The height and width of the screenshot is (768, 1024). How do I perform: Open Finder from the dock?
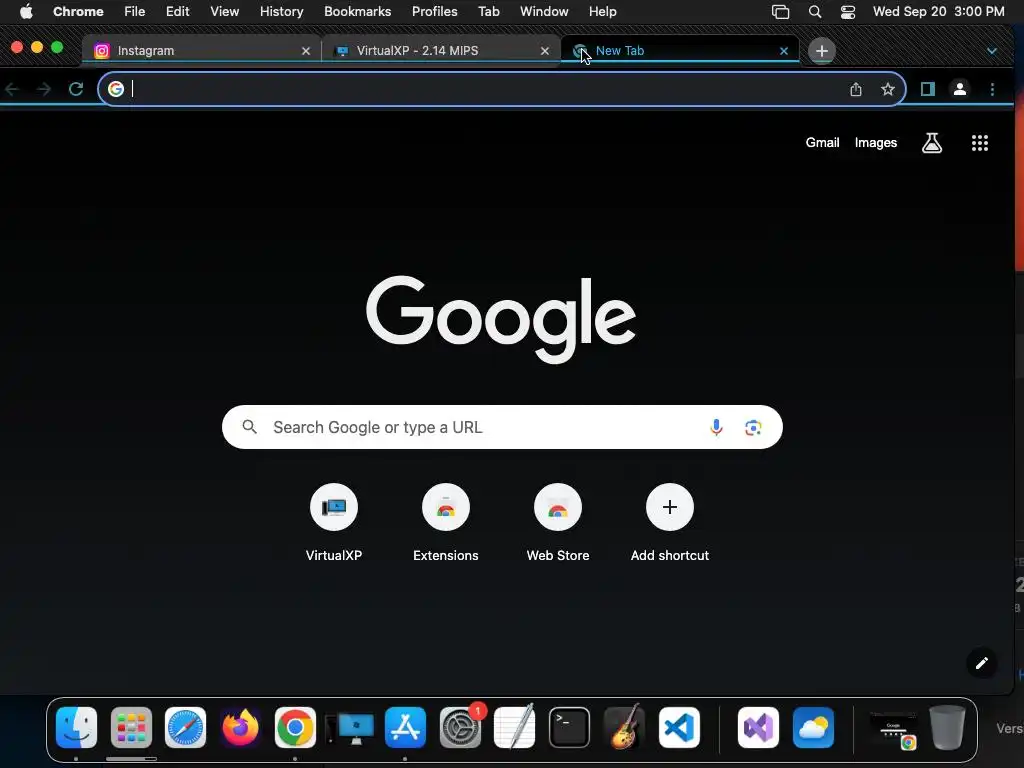pyautogui.click(x=76, y=727)
